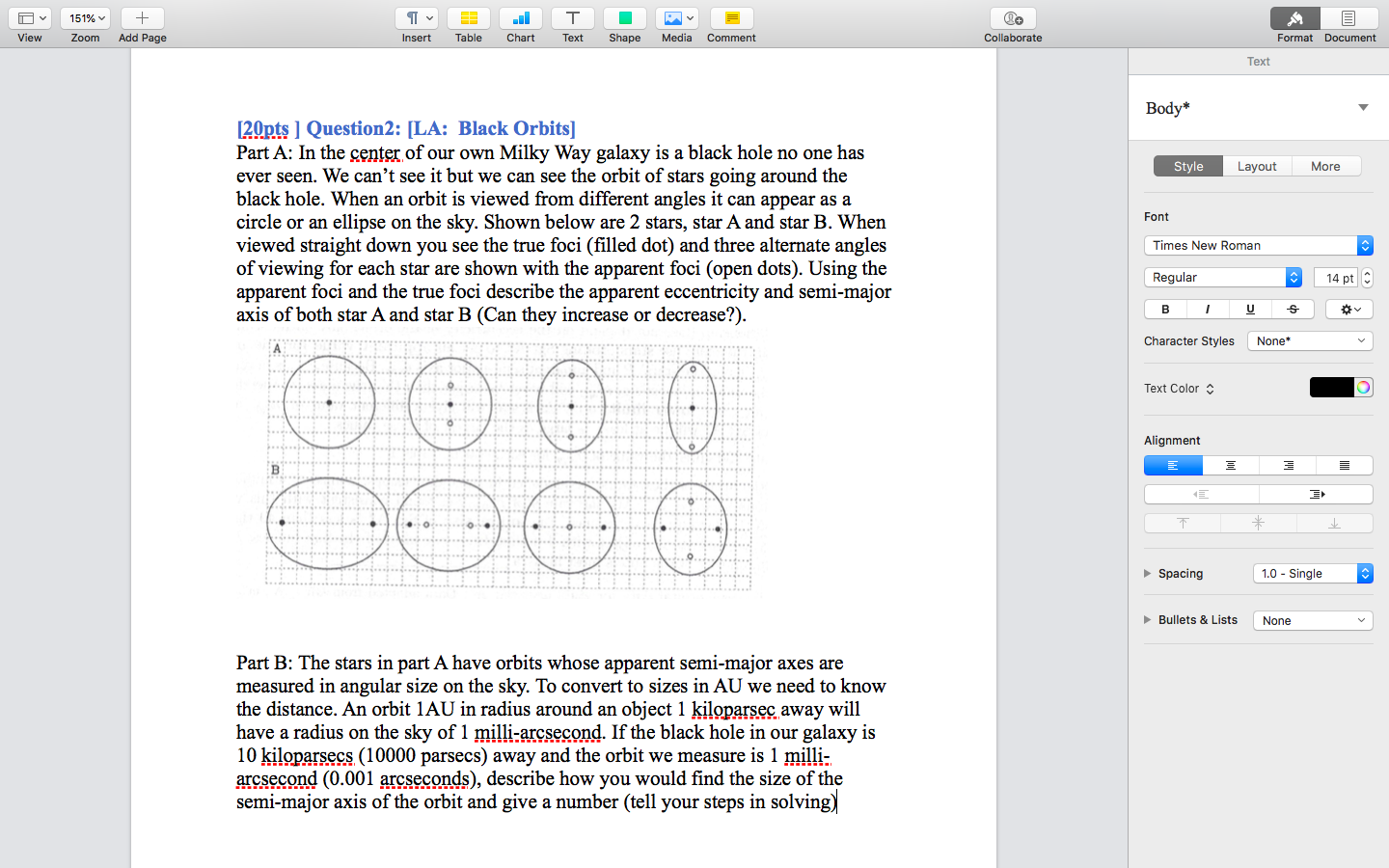
Task: Switch to the Layout tab
Action: coord(1257,167)
